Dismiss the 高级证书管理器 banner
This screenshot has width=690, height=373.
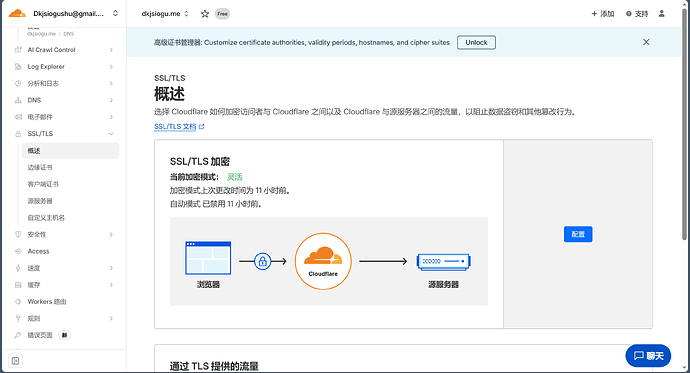tap(646, 42)
